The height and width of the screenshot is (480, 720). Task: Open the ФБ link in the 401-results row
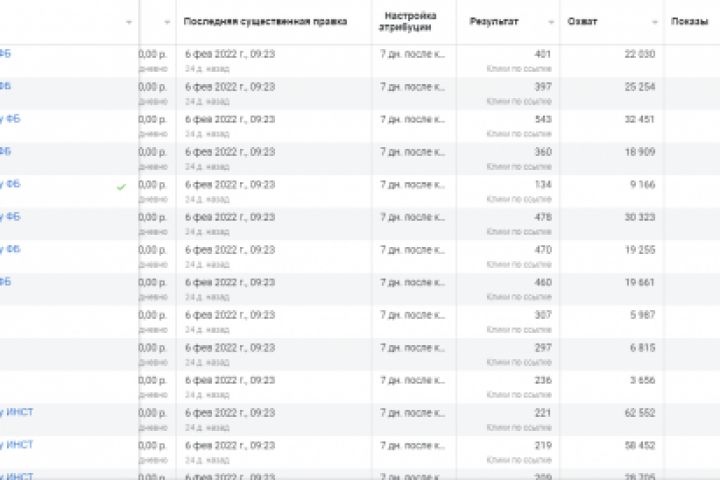[5, 53]
